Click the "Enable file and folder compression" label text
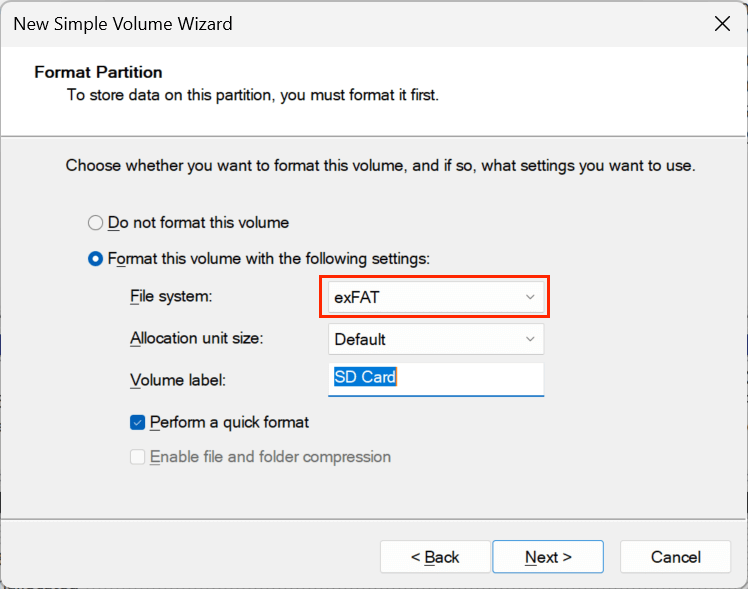 pyautogui.click(x=270, y=457)
